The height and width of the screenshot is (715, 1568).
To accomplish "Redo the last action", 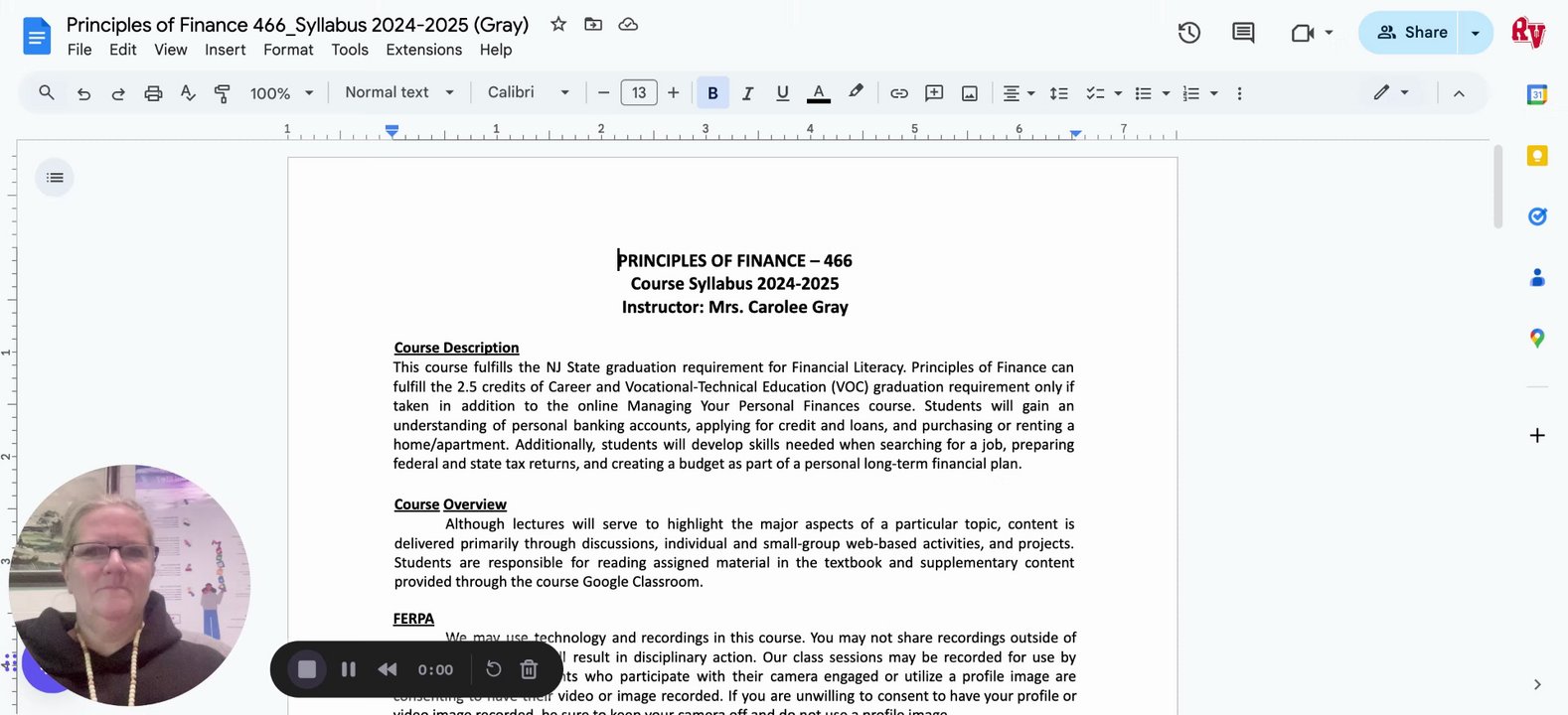I will click(118, 93).
